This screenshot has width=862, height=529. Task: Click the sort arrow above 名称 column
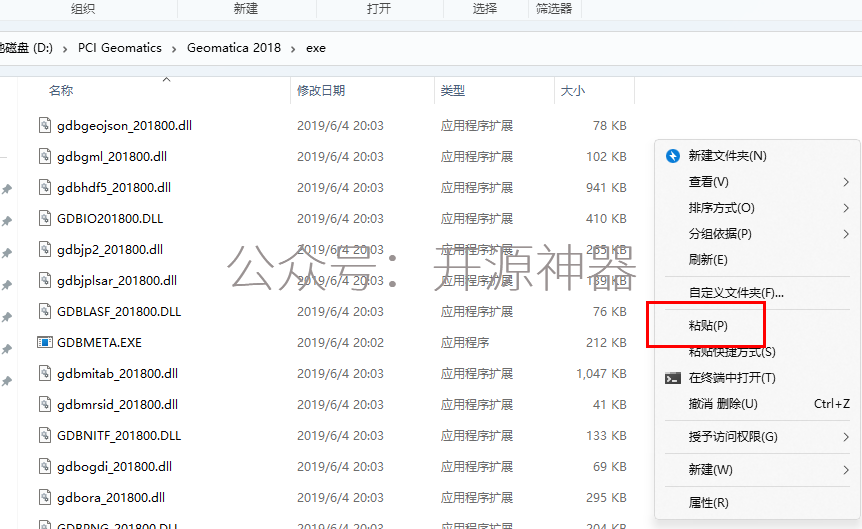(167, 80)
